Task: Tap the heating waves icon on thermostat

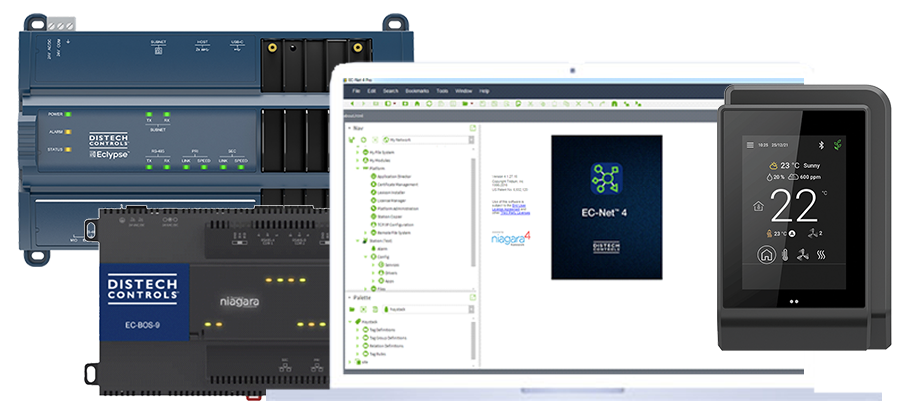Action: 821,255
